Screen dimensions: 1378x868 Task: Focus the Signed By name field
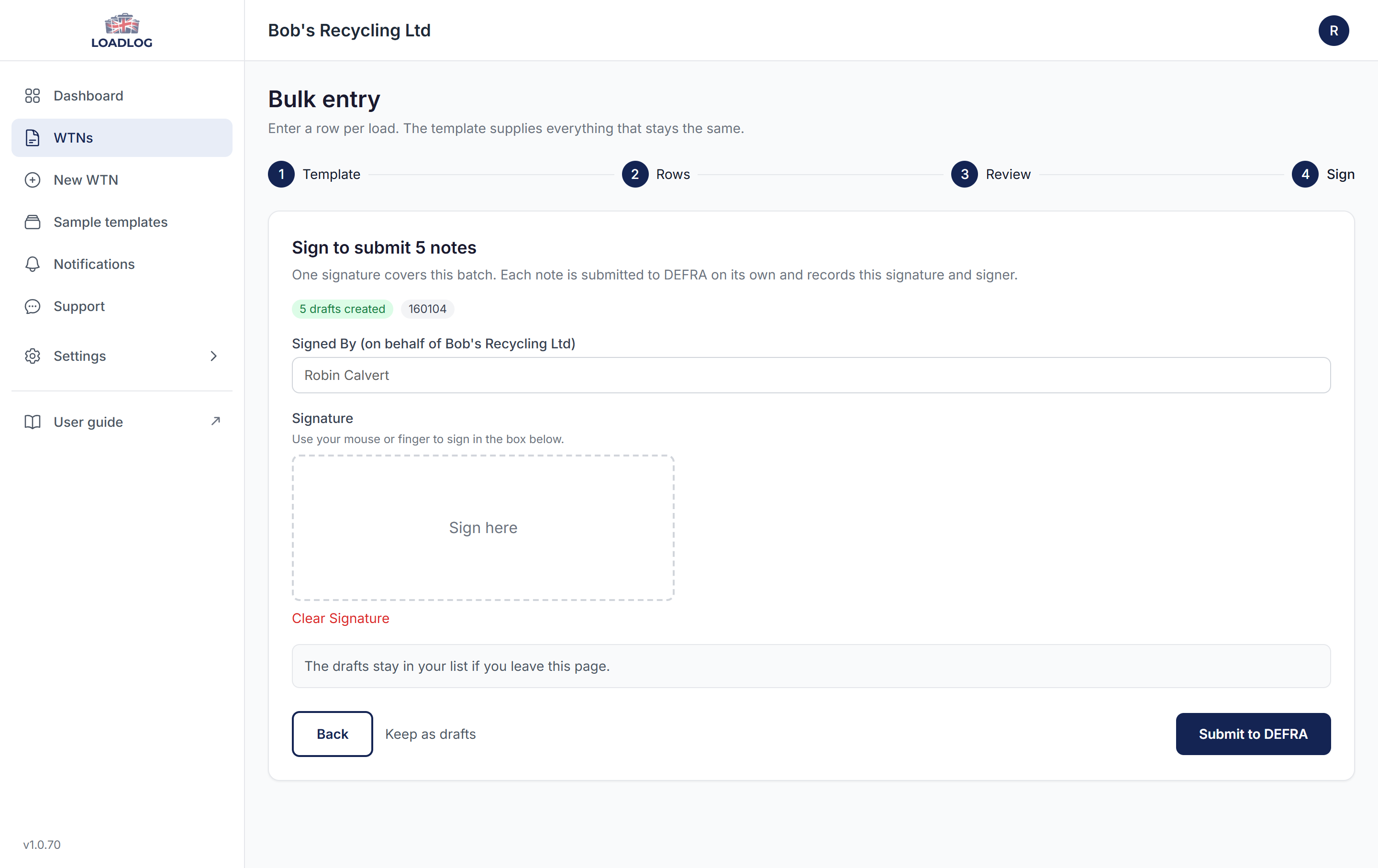click(811, 375)
